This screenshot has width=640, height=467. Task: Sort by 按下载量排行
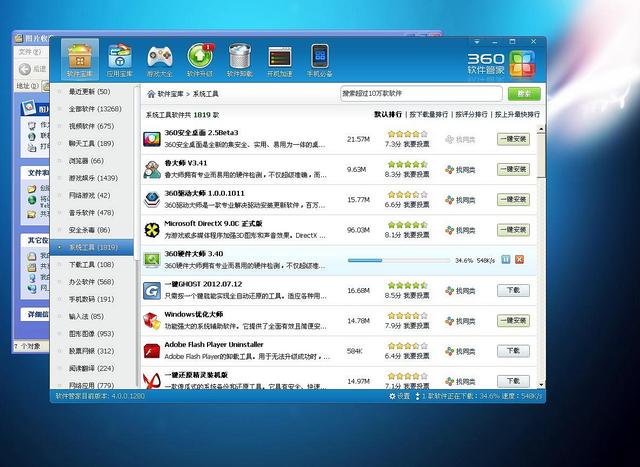(429, 115)
